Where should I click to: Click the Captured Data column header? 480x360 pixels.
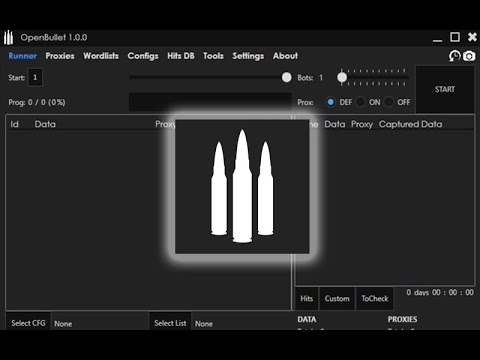[411, 124]
